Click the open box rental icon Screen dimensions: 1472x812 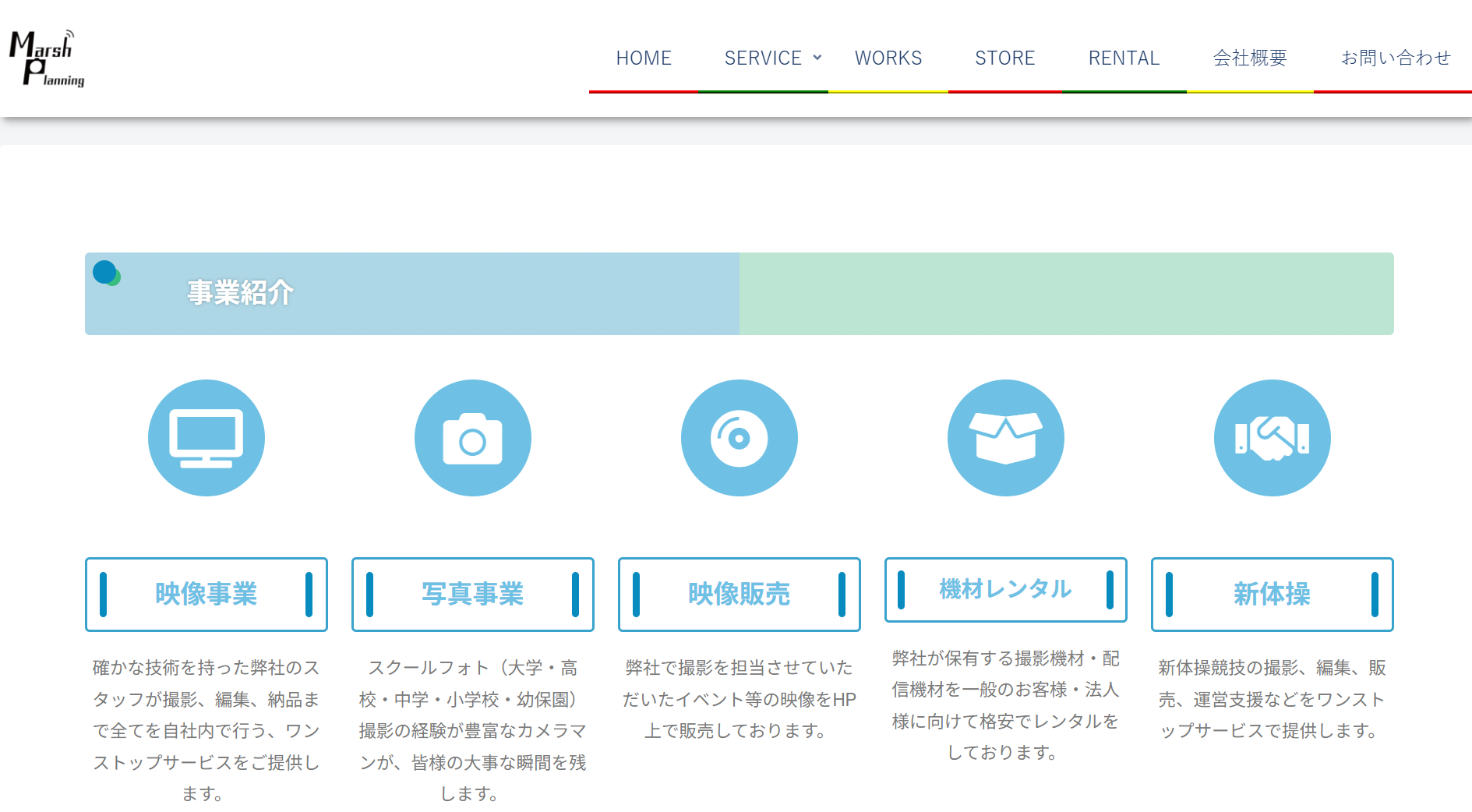(1006, 438)
